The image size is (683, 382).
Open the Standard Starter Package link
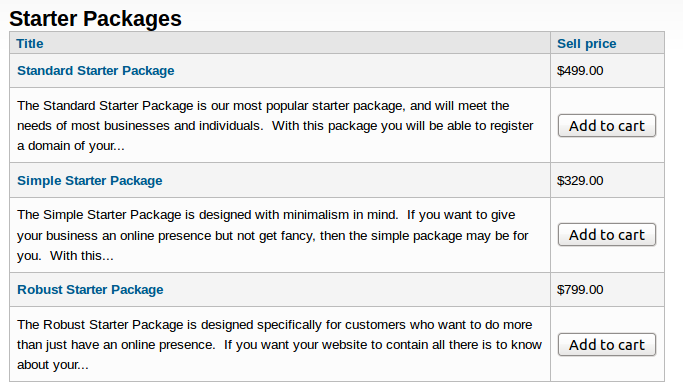pos(95,71)
